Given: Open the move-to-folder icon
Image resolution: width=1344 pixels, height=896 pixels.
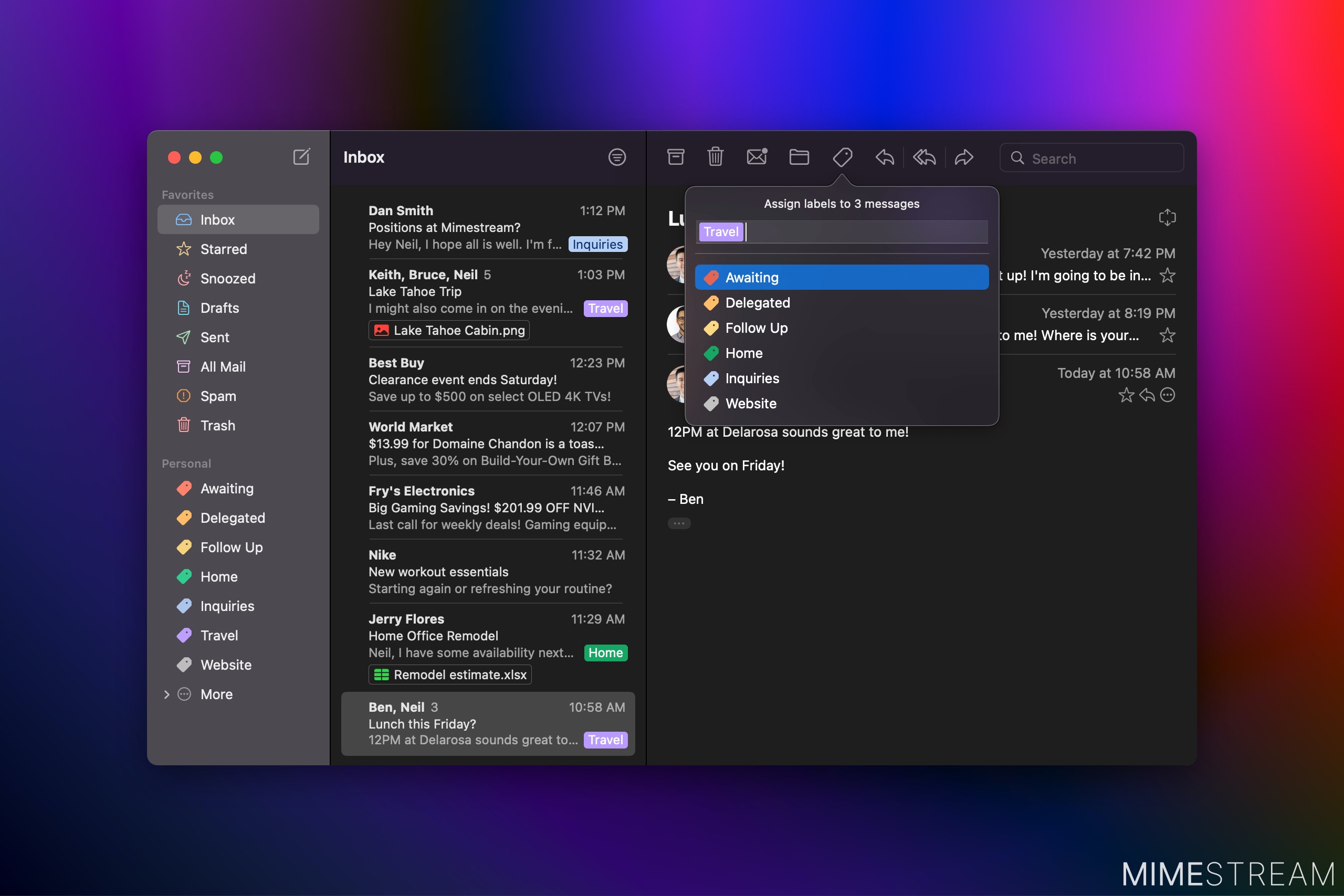Looking at the screenshot, I should pyautogui.click(x=799, y=157).
